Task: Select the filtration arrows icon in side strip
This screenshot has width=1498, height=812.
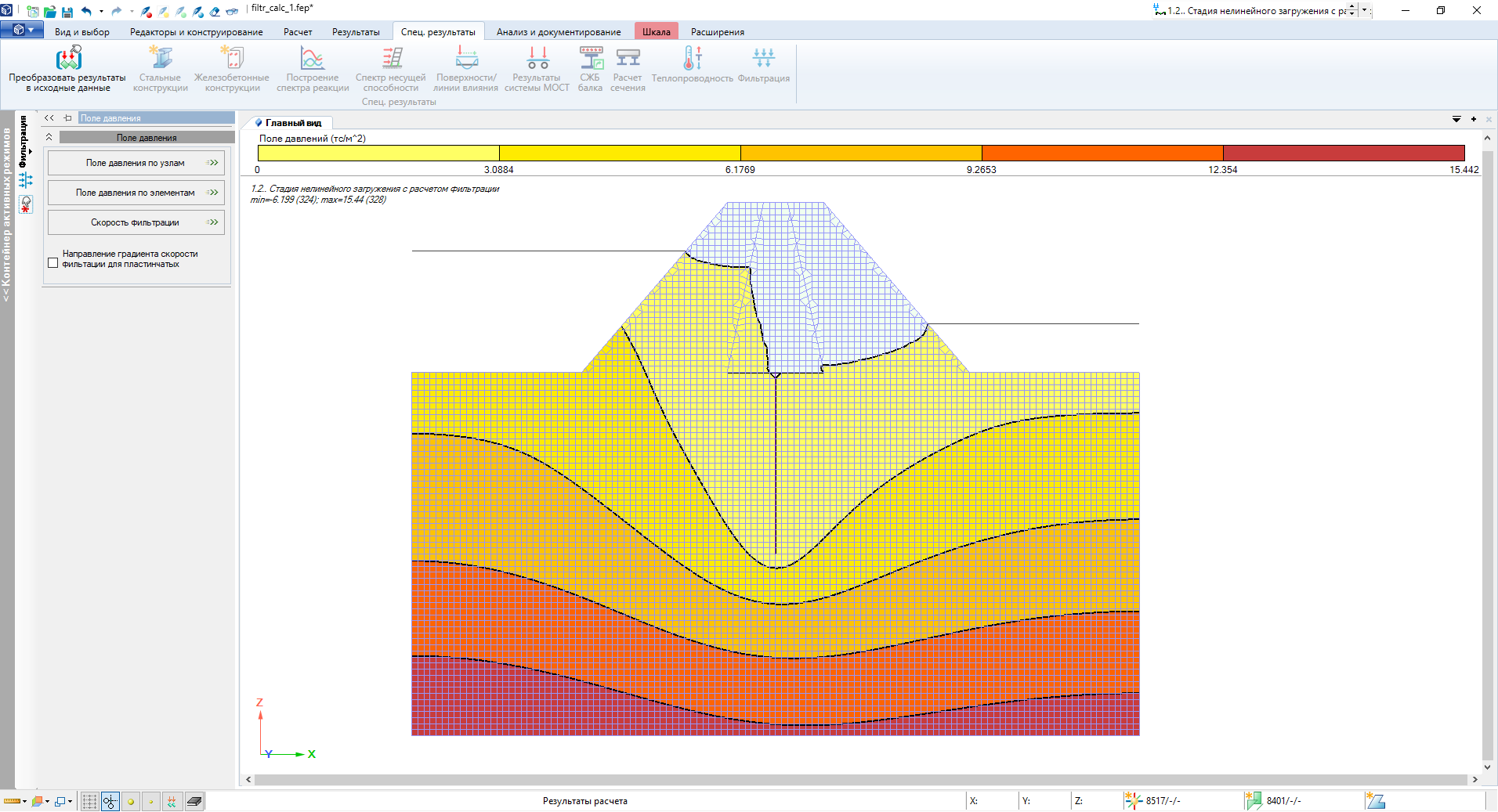Action: 26,180
